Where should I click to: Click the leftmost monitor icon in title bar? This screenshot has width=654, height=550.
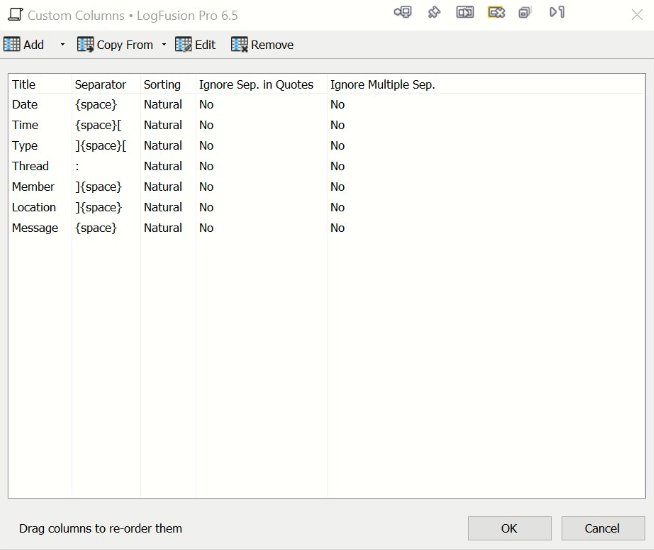pos(403,13)
